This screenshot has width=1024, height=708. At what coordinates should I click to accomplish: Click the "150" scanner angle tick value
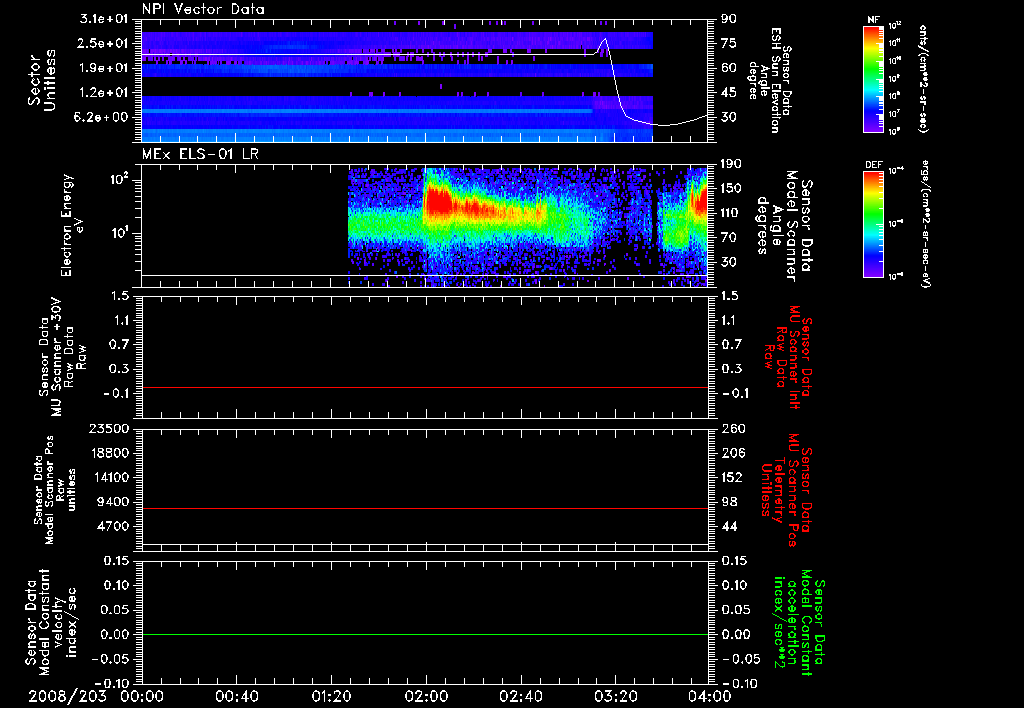732,188
